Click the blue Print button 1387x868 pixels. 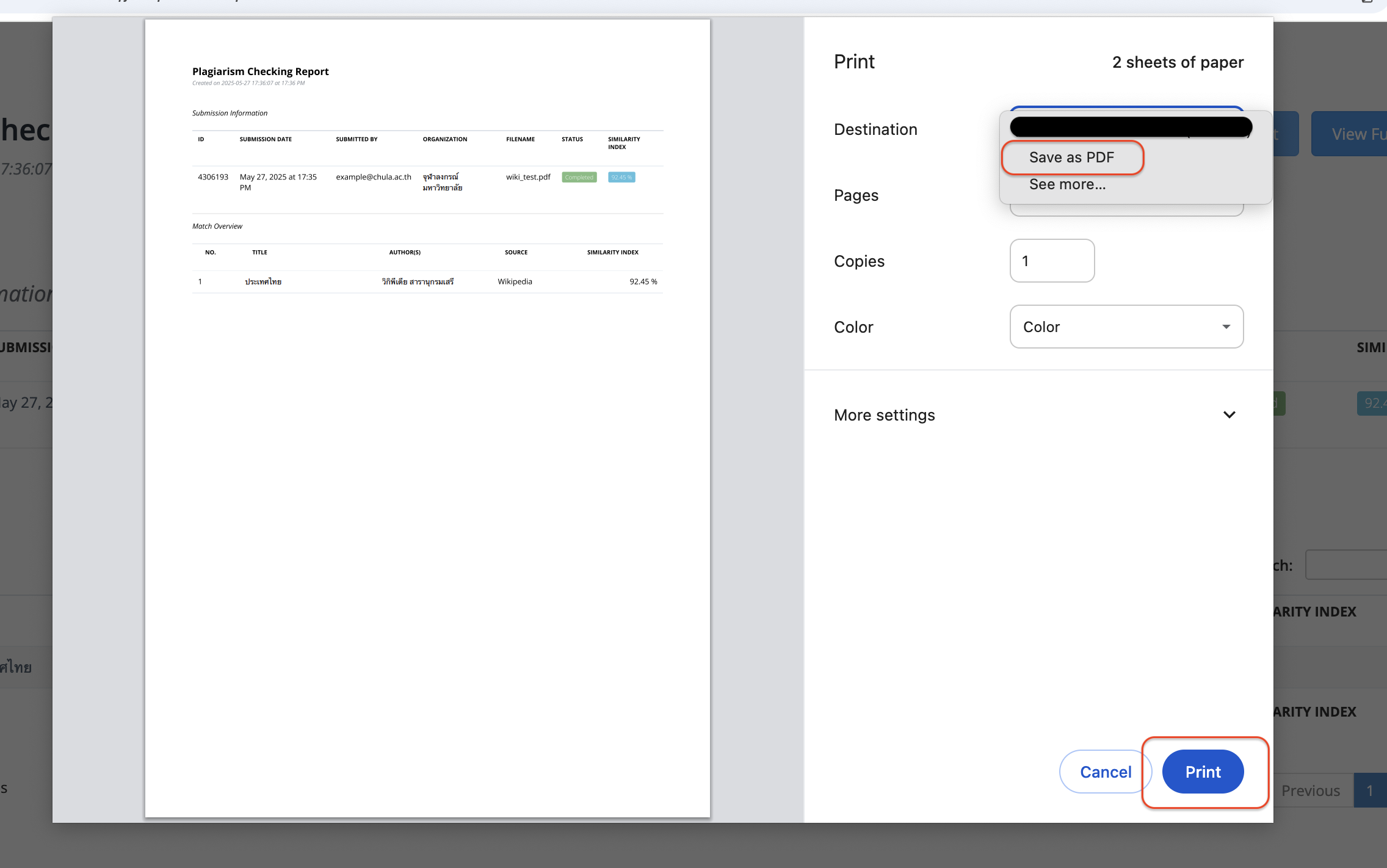(x=1203, y=772)
